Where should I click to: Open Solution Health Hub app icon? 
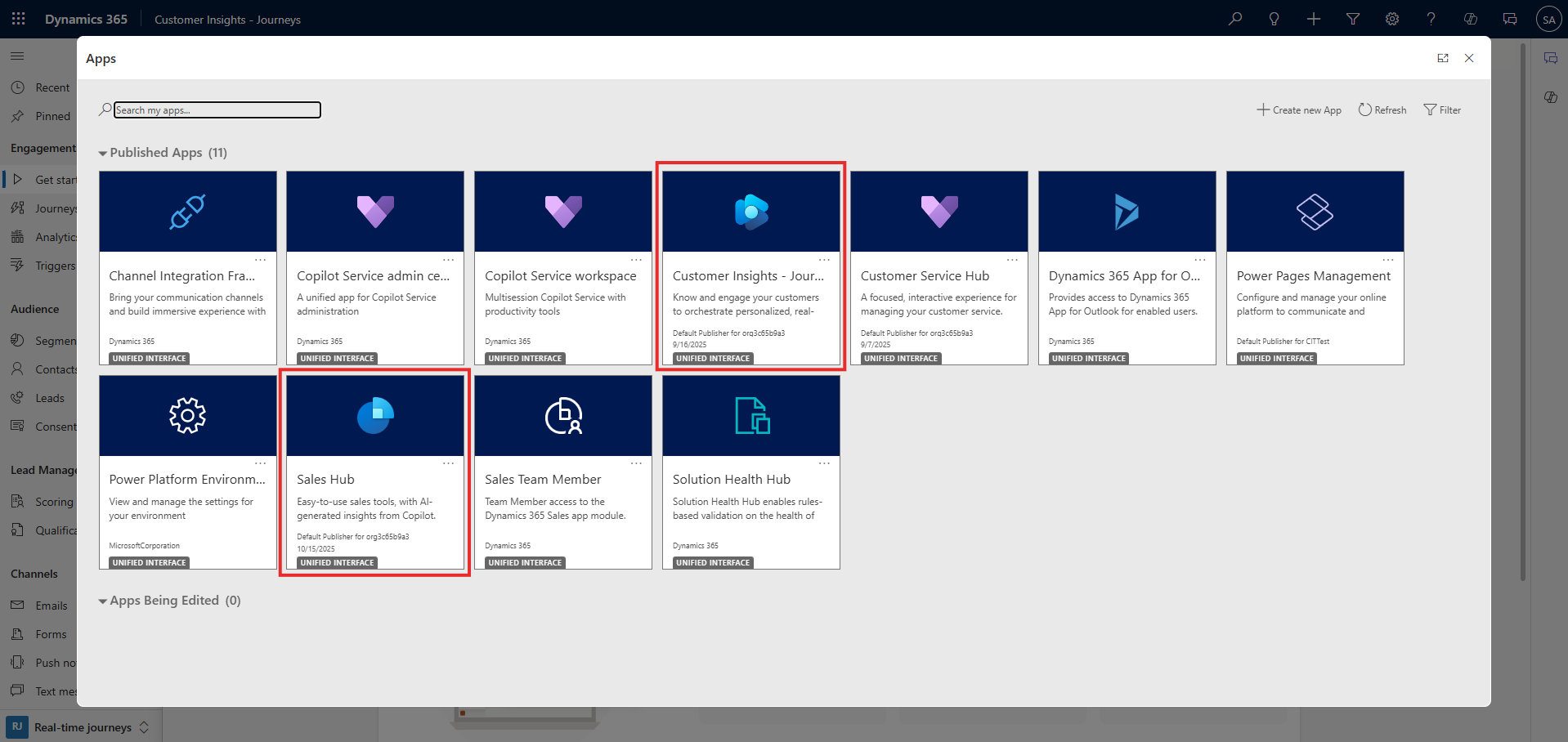[x=751, y=416]
